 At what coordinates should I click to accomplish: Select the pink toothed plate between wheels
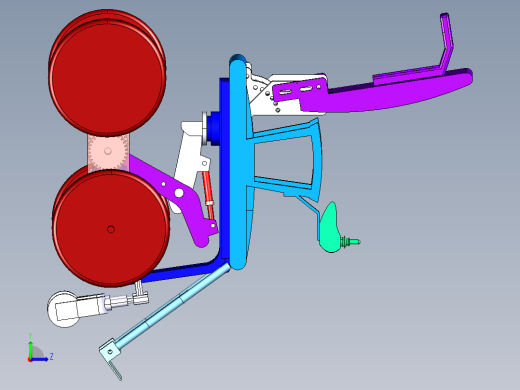pyautogui.click(x=108, y=152)
